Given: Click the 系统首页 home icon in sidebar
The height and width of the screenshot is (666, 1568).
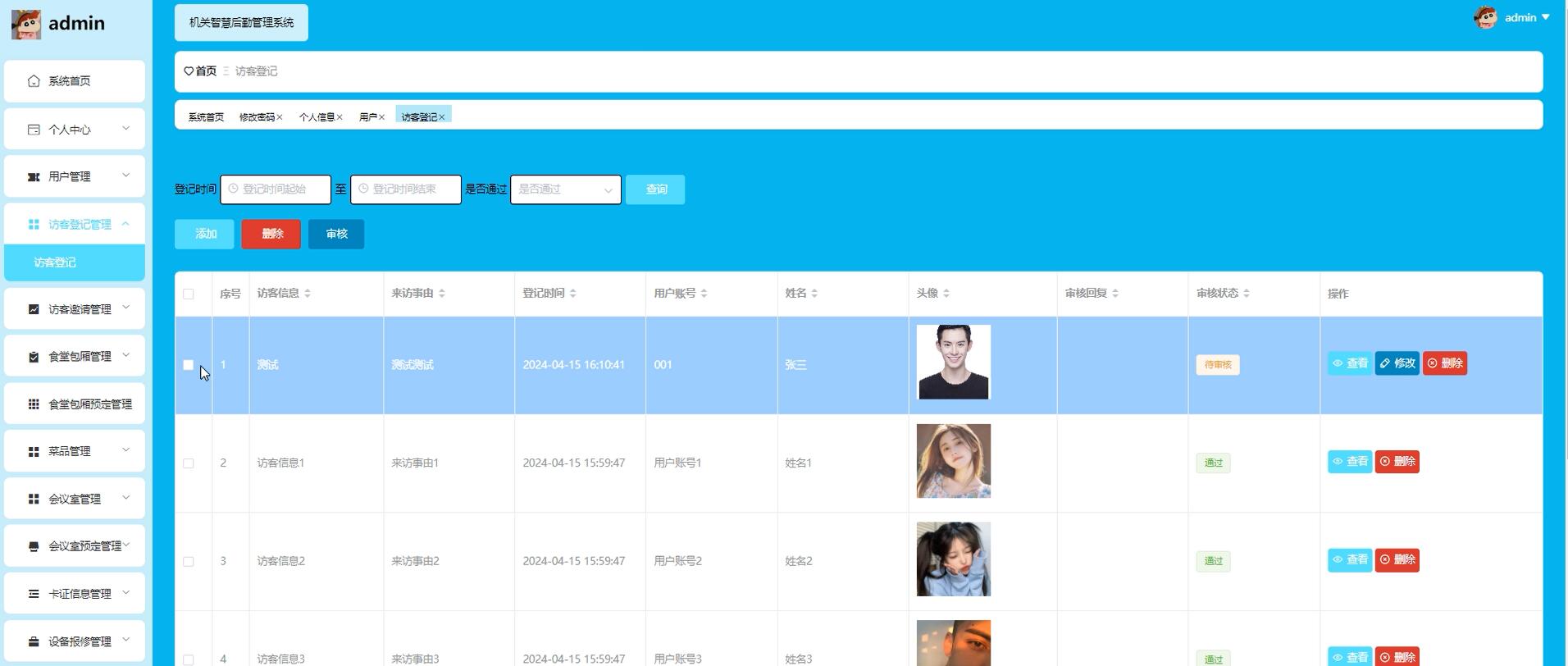Looking at the screenshot, I should pyautogui.click(x=34, y=80).
